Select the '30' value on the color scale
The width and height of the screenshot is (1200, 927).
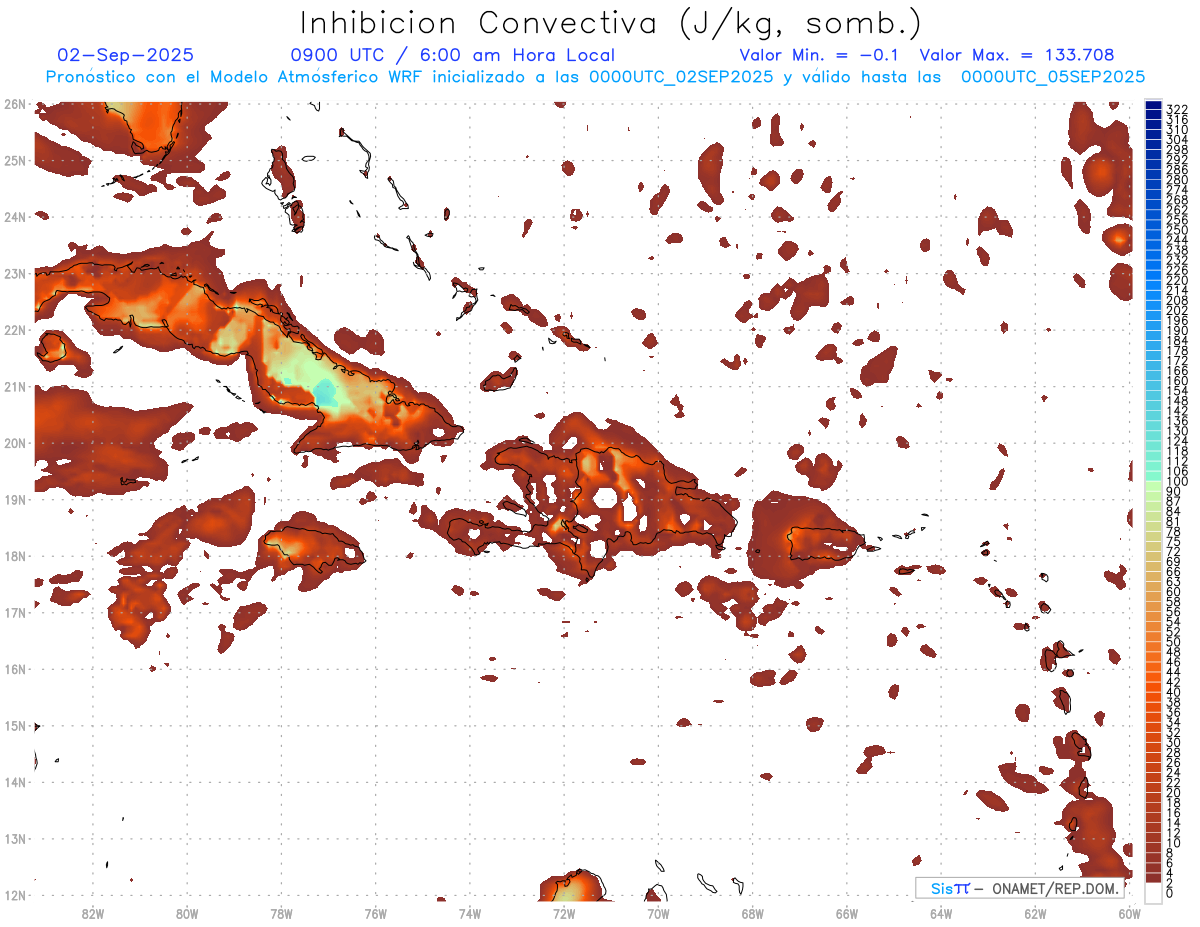(x=1174, y=741)
